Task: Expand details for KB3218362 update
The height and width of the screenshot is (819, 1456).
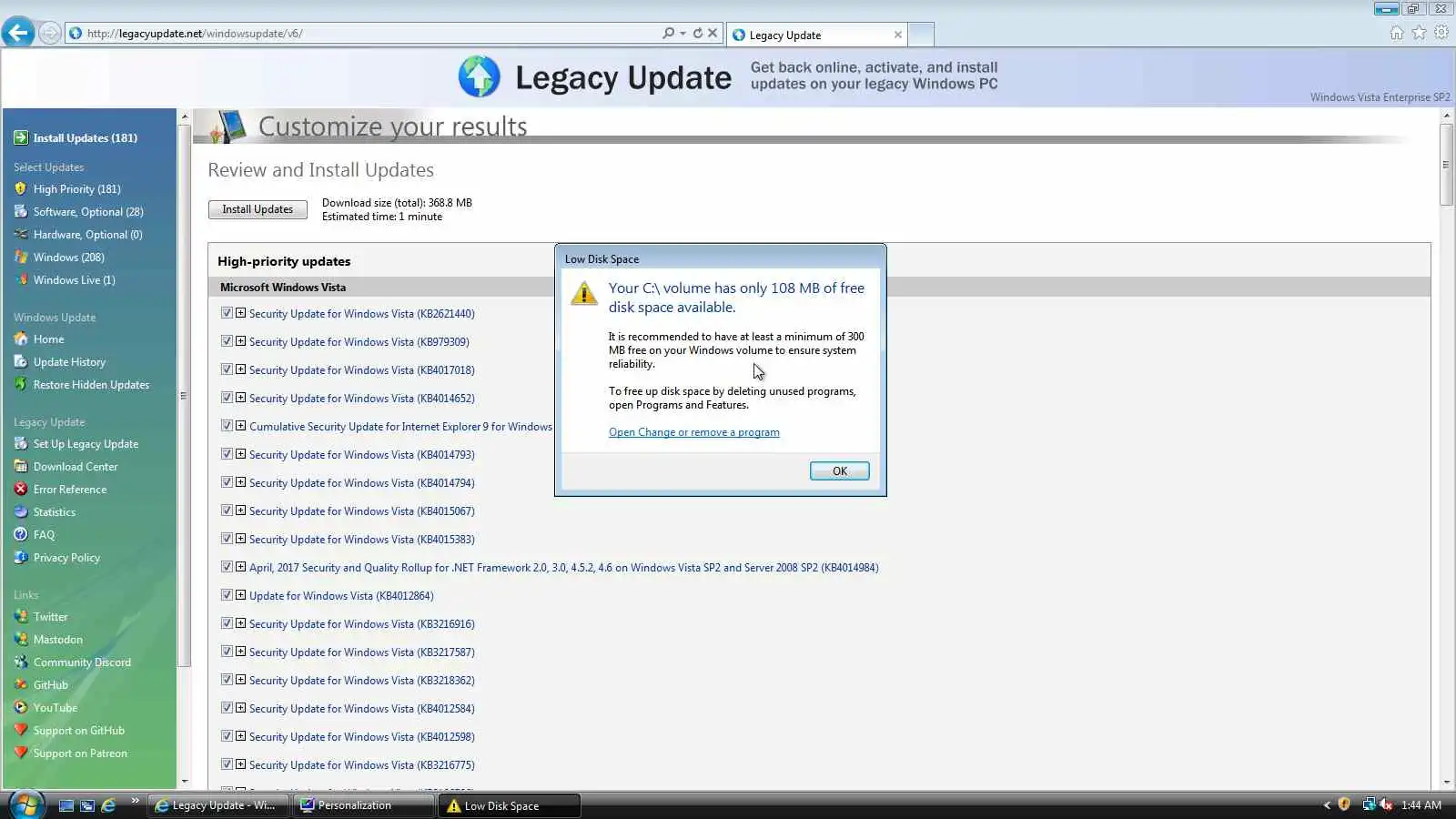Action: pyautogui.click(x=240, y=680)
